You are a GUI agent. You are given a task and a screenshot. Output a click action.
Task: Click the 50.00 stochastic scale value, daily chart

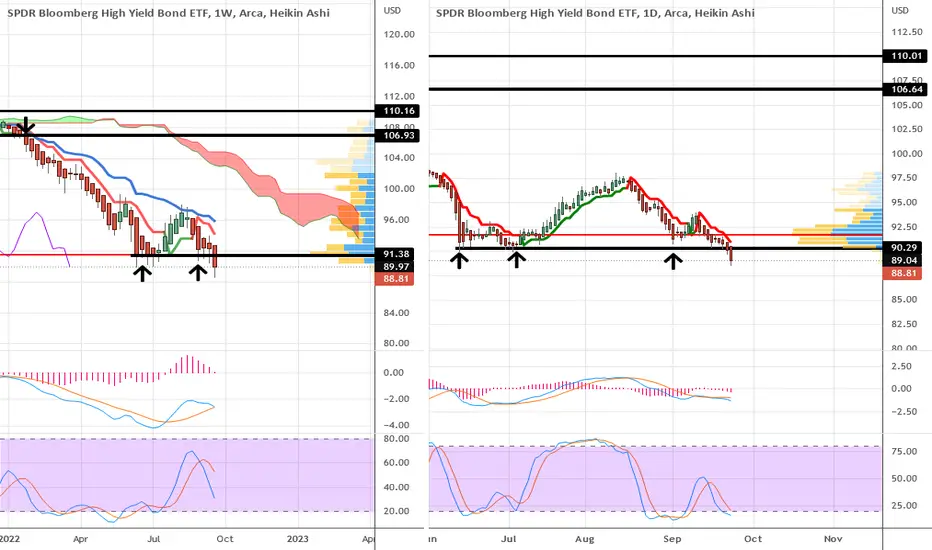point(903,478)
